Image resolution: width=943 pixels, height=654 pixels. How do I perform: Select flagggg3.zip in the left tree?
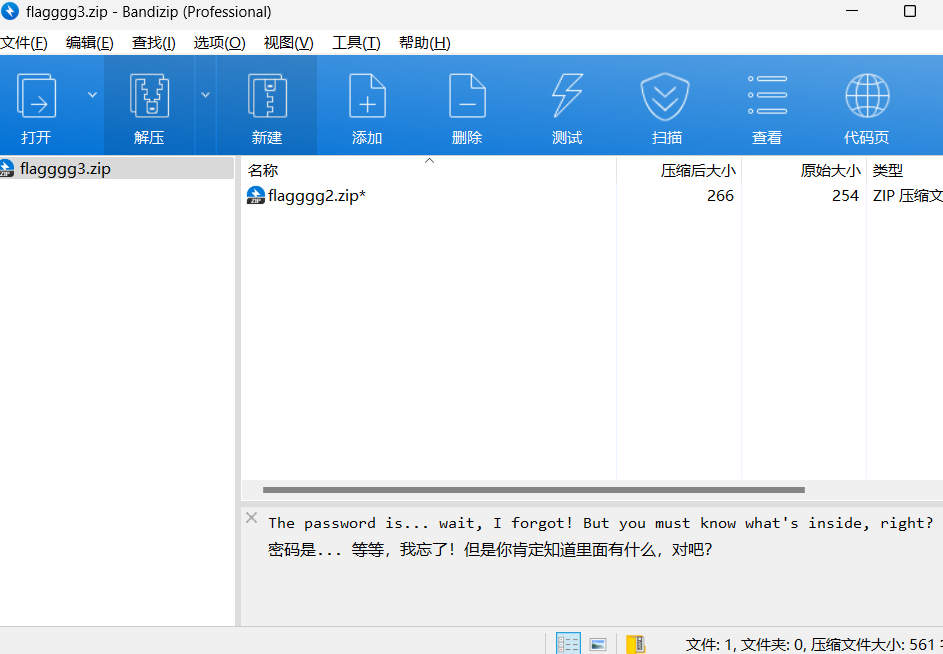[x=65, y=168]
